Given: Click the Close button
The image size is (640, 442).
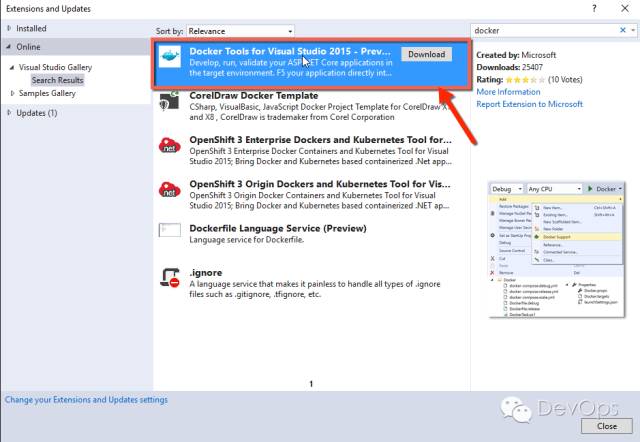Looking at the screenshot, I should point(607,426).
